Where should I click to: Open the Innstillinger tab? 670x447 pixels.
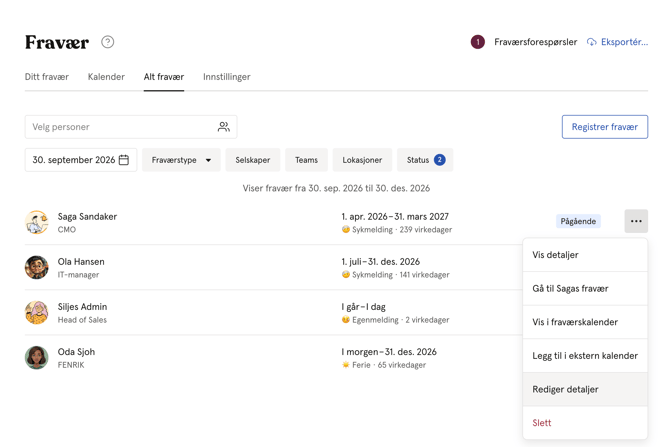[227, 77]
